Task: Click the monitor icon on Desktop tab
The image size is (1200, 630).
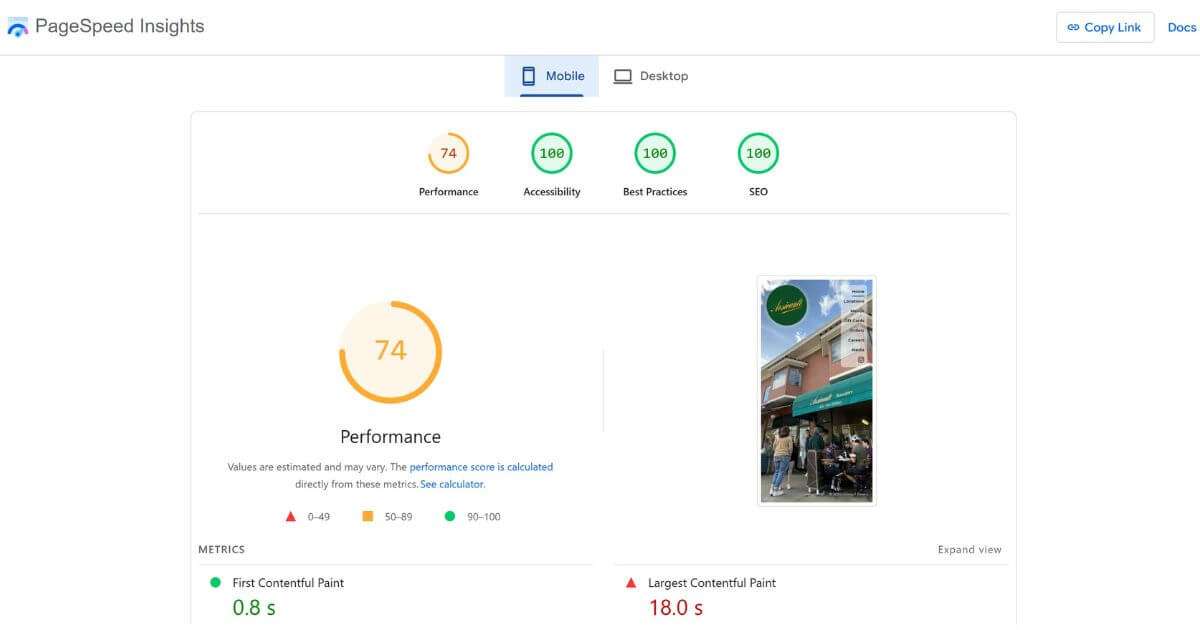Action: tap(623, 75)
